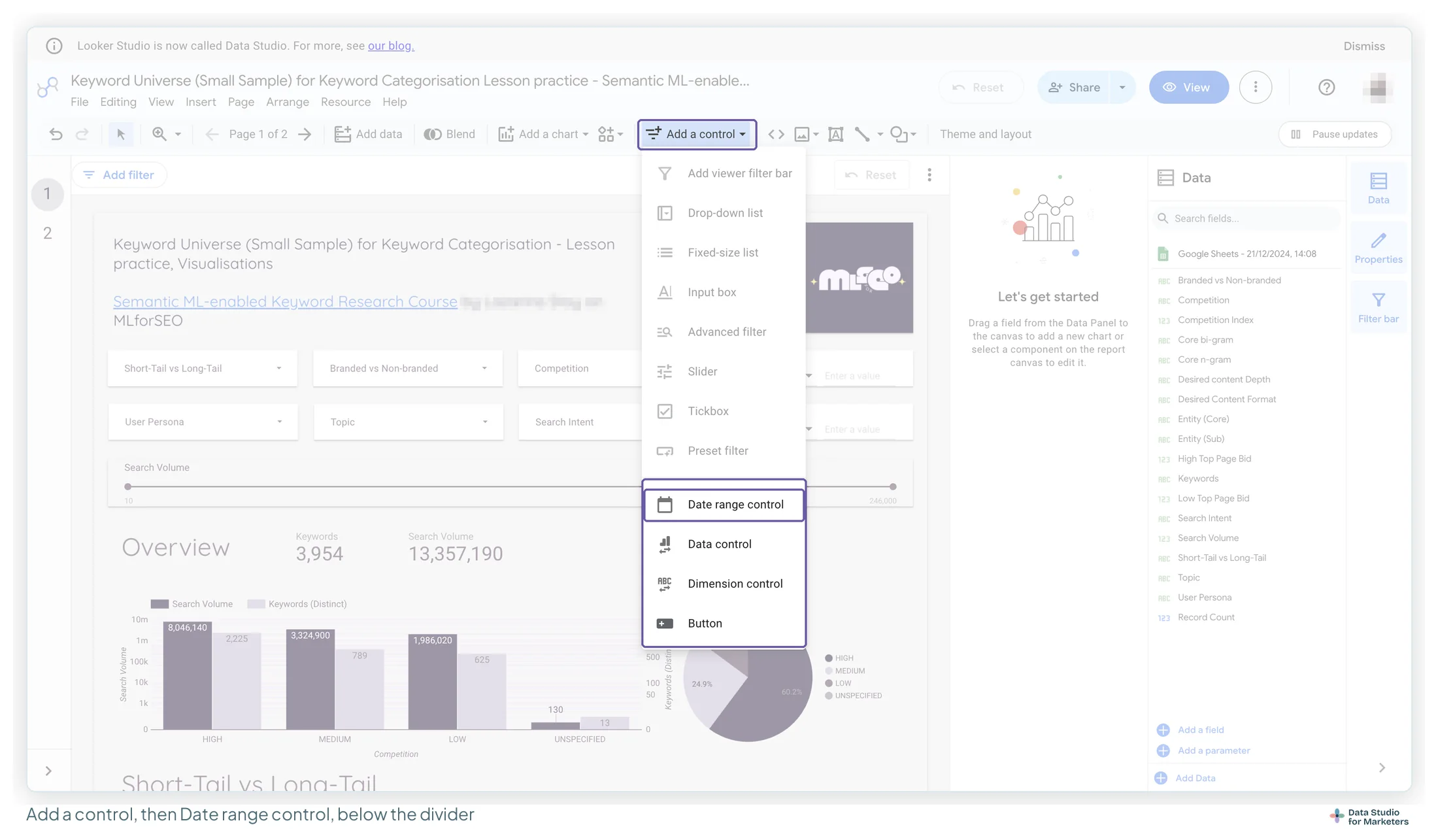The width and height of the screenshot is (1438, 840).
Task: Open the Properties side panel
Action: click(x=1379, y=248)
